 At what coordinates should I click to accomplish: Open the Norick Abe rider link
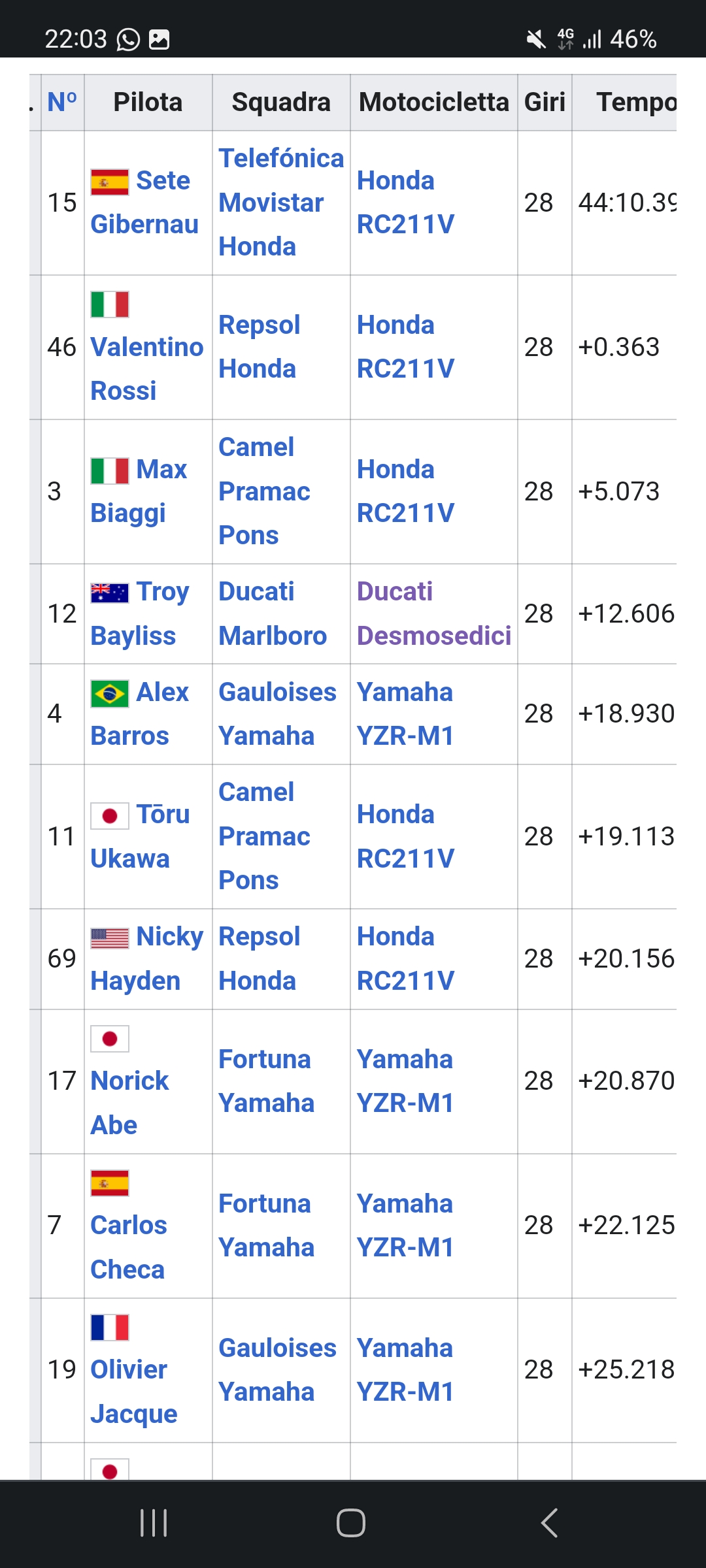(129, 1103)
